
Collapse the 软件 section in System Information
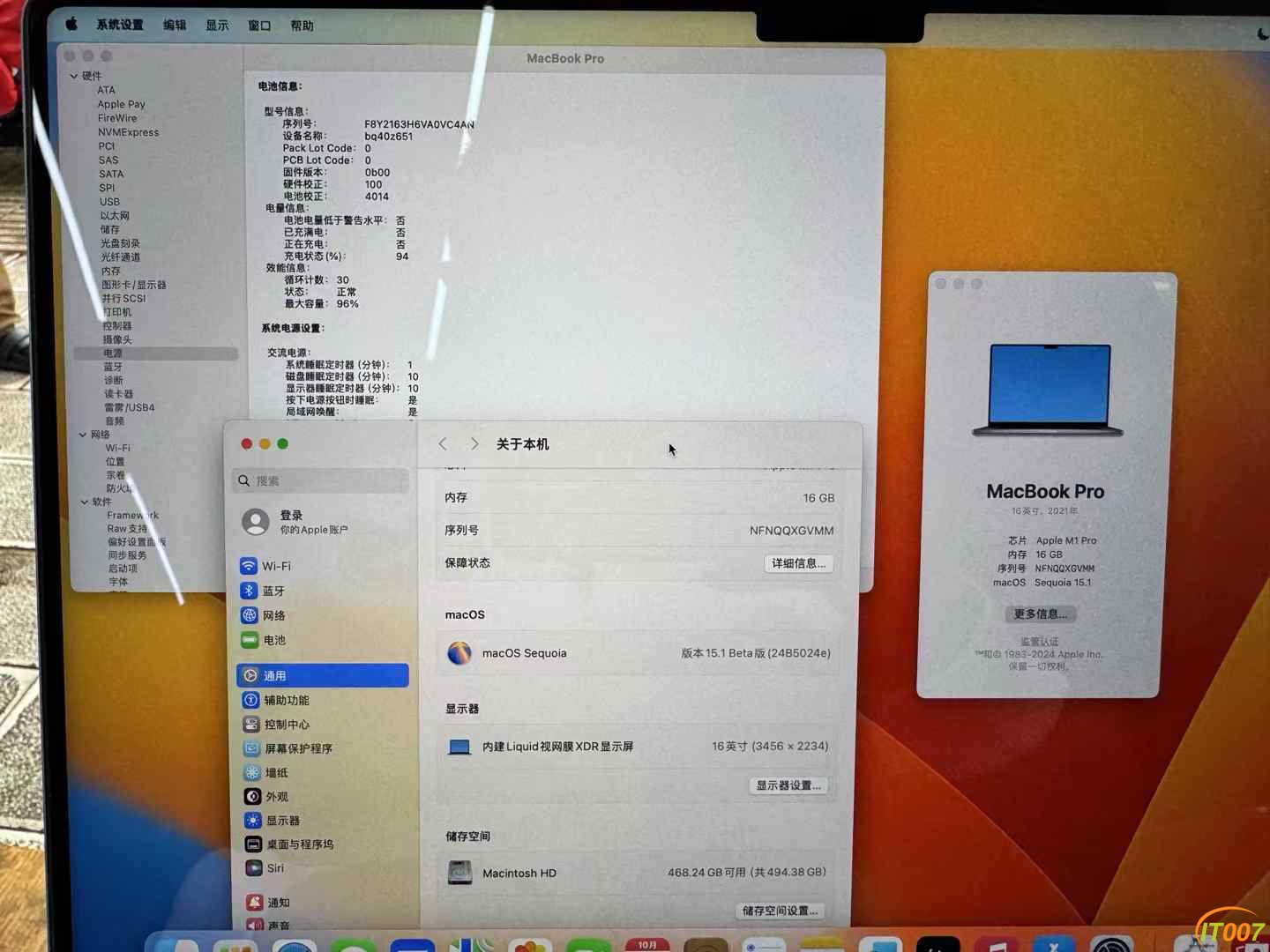coord(85,502)
